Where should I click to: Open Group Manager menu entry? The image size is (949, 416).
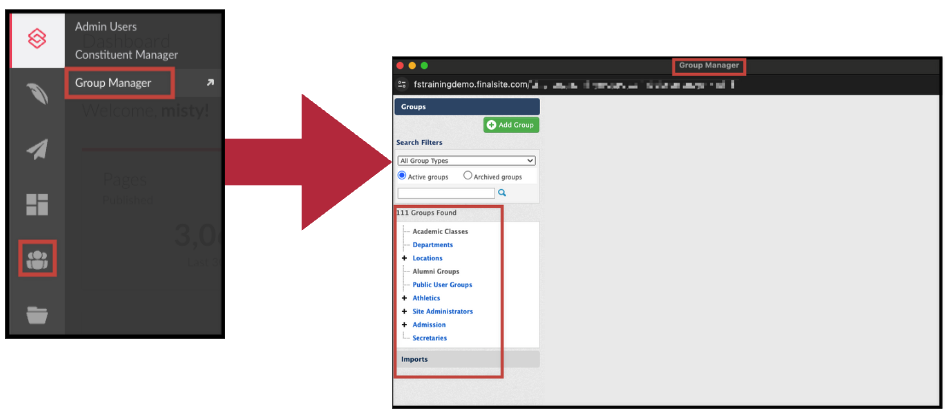click(x=113, y=83)
